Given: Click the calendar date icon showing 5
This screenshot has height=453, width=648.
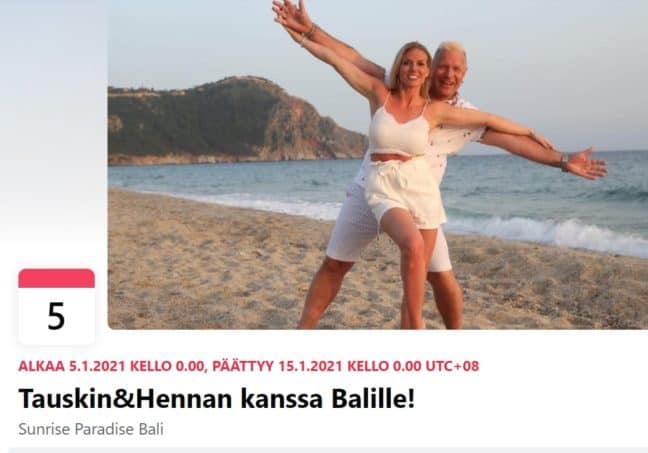Looking at the screenshot, I should [56, 306].
